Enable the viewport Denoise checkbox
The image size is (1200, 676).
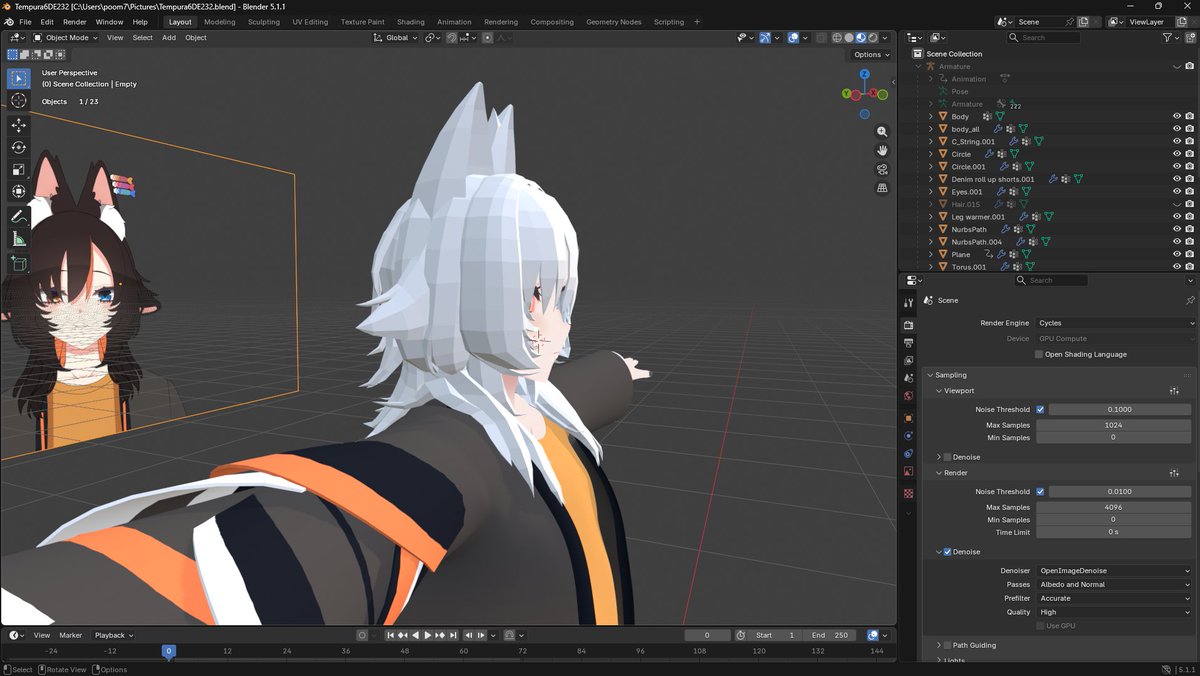[947, 457]
